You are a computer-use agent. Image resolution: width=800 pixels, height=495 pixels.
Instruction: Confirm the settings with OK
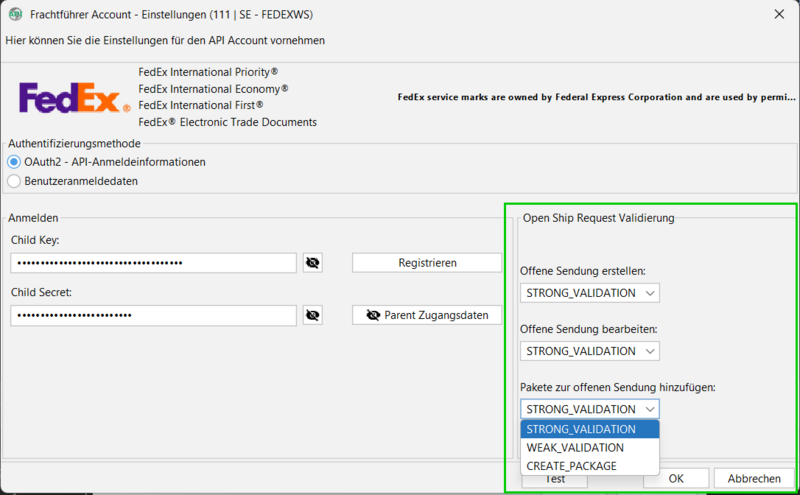[x=676, y=478]
